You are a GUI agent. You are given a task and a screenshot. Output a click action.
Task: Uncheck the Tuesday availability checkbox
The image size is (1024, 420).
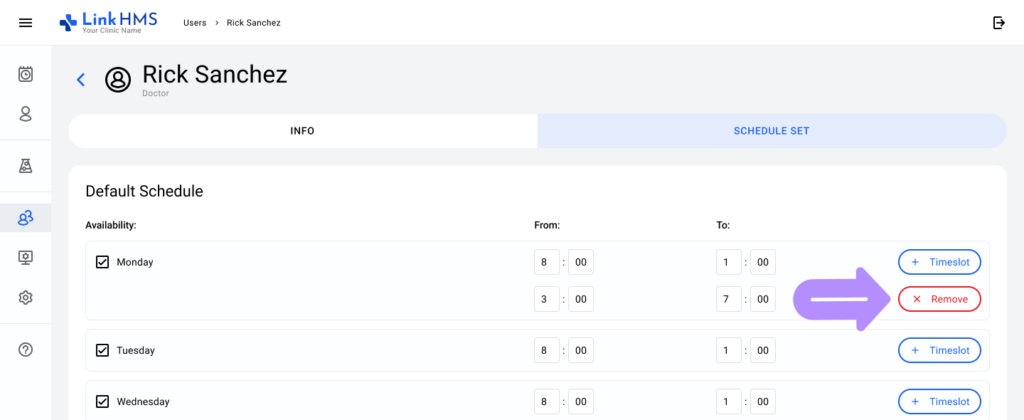click(102, 350)
